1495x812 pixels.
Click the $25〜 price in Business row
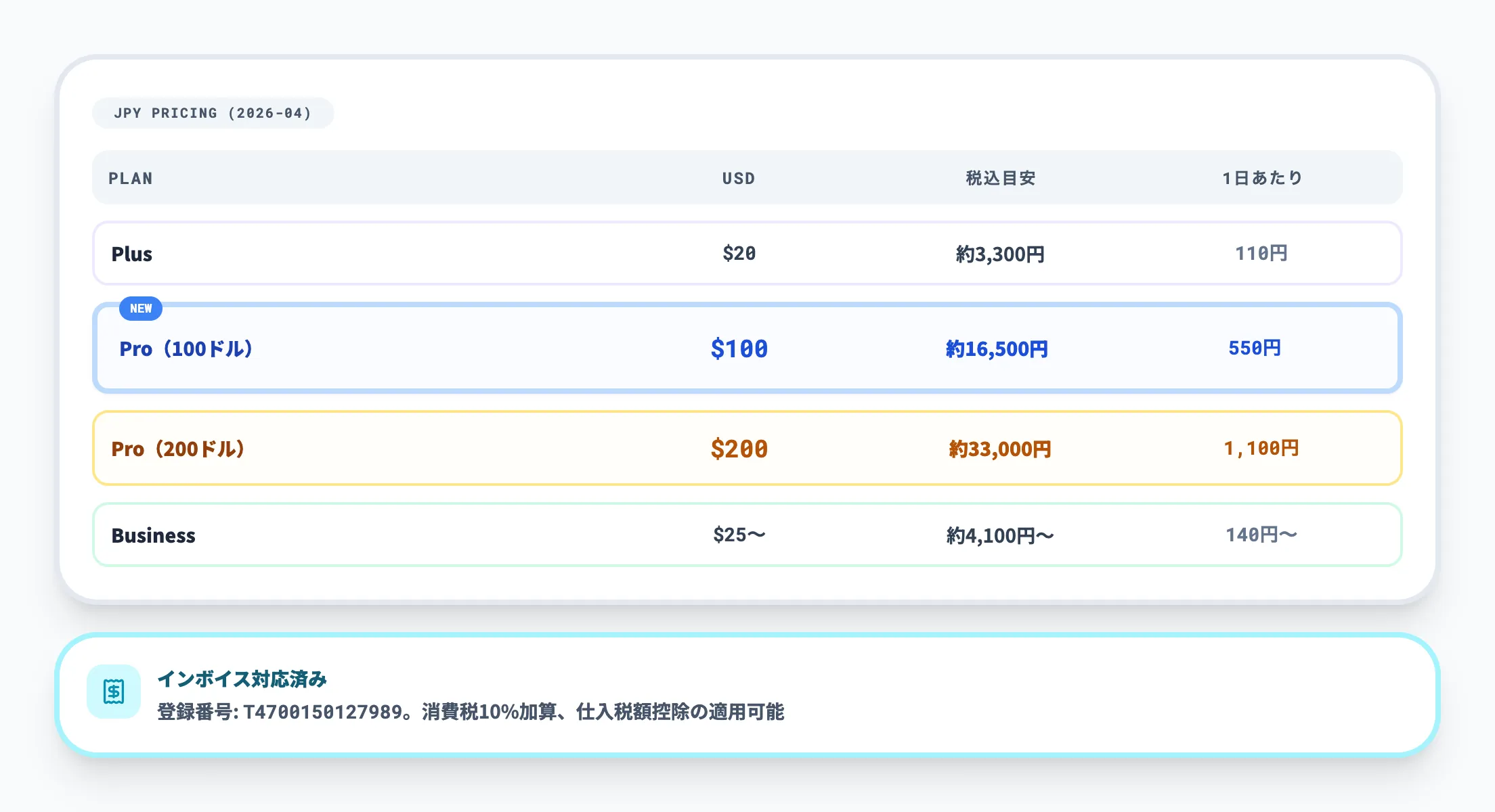pyautogui.click(x=739, y=535)
